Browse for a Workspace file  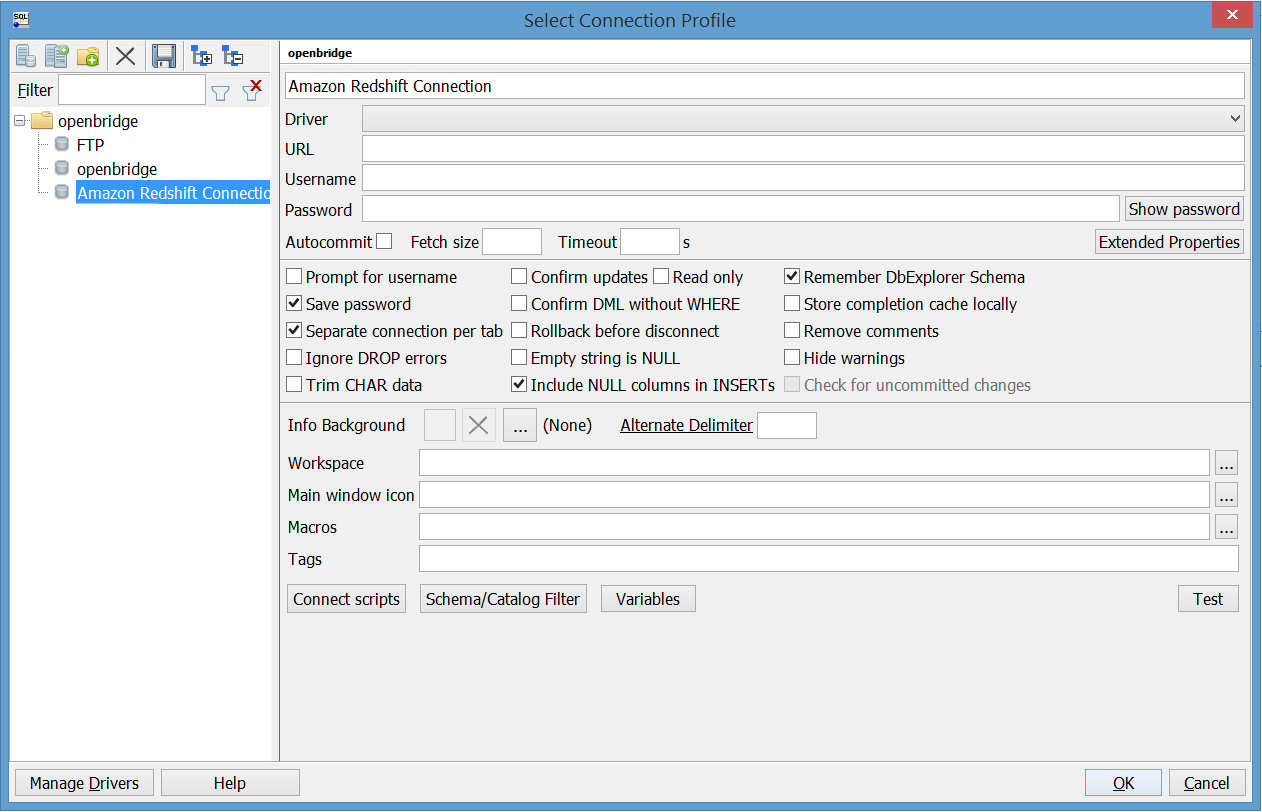click(x=1227, y=463)
